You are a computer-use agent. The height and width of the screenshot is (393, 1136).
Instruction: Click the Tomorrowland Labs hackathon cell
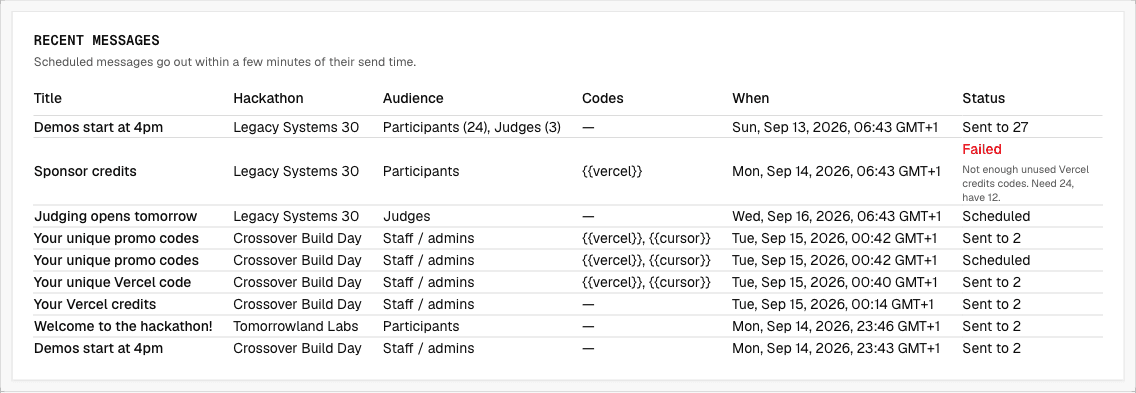[296, 326]
